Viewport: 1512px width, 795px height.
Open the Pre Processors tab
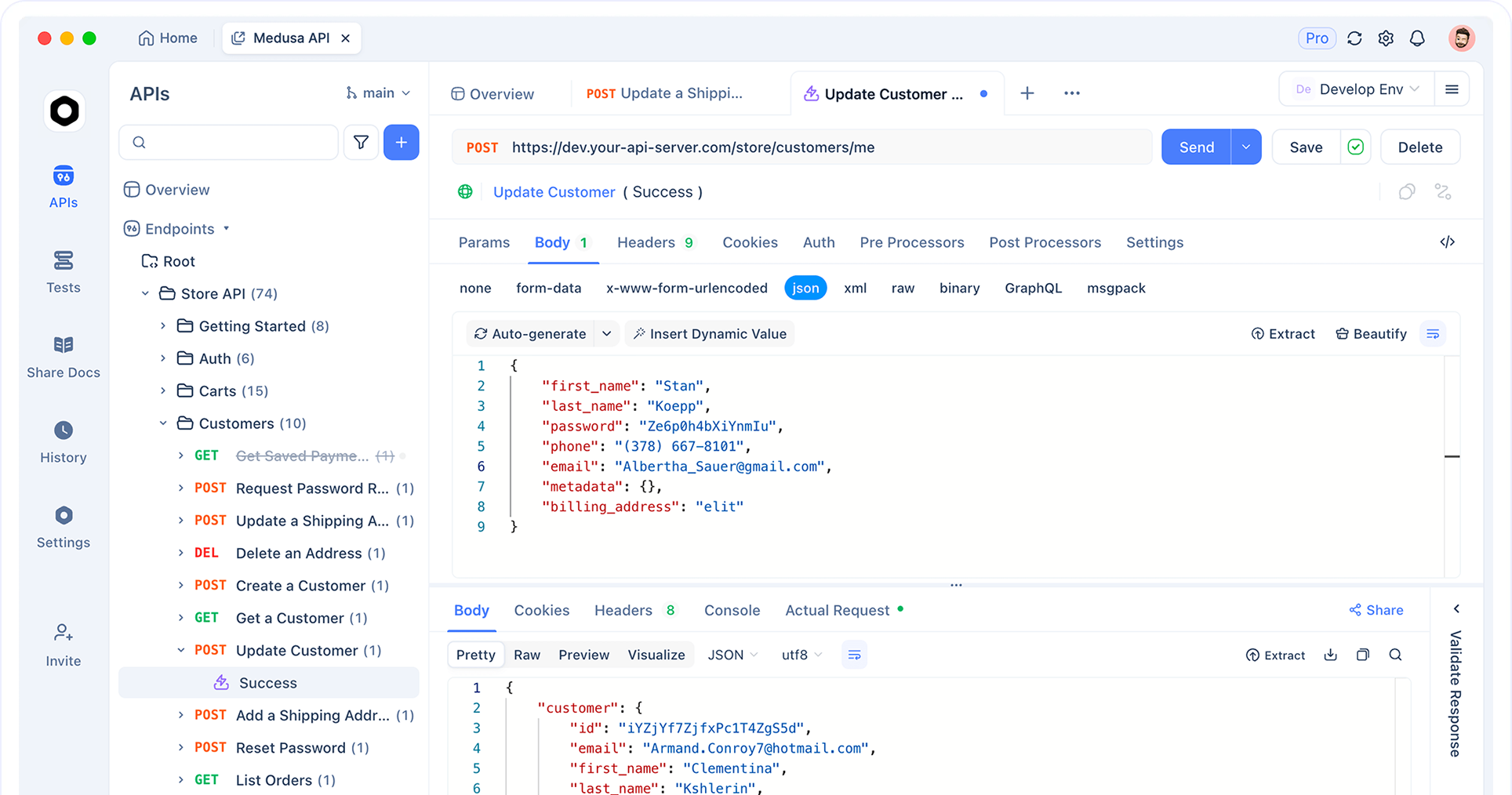[x=911, y=242]
